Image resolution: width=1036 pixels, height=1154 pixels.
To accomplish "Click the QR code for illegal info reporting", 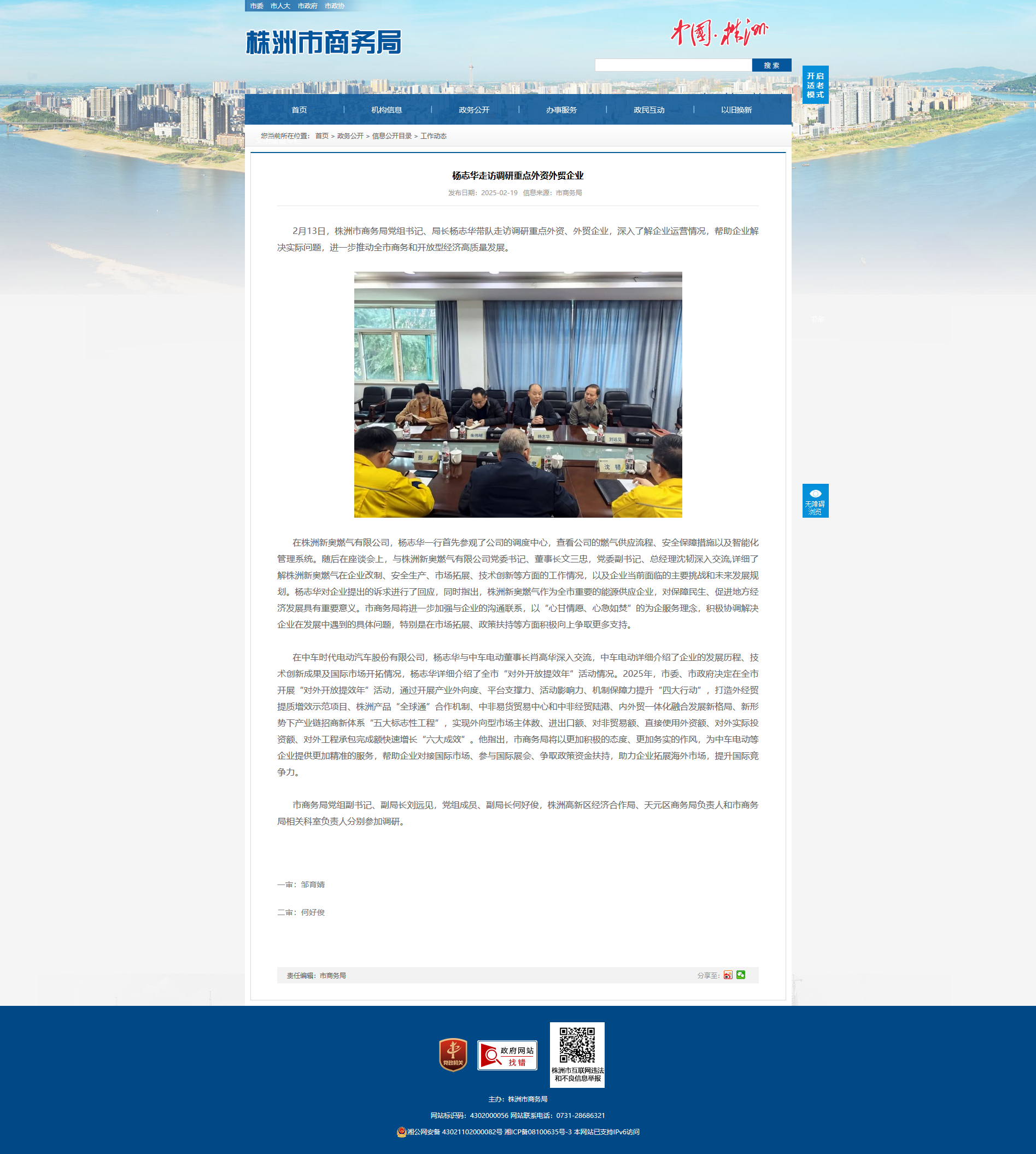I will pos(577,1045).
